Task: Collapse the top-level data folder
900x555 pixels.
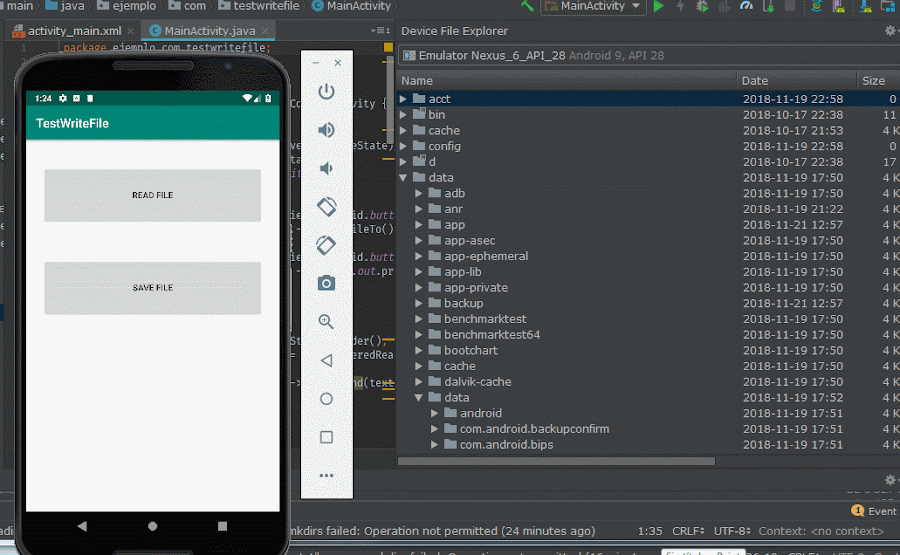Action: [x=403, y=177]
